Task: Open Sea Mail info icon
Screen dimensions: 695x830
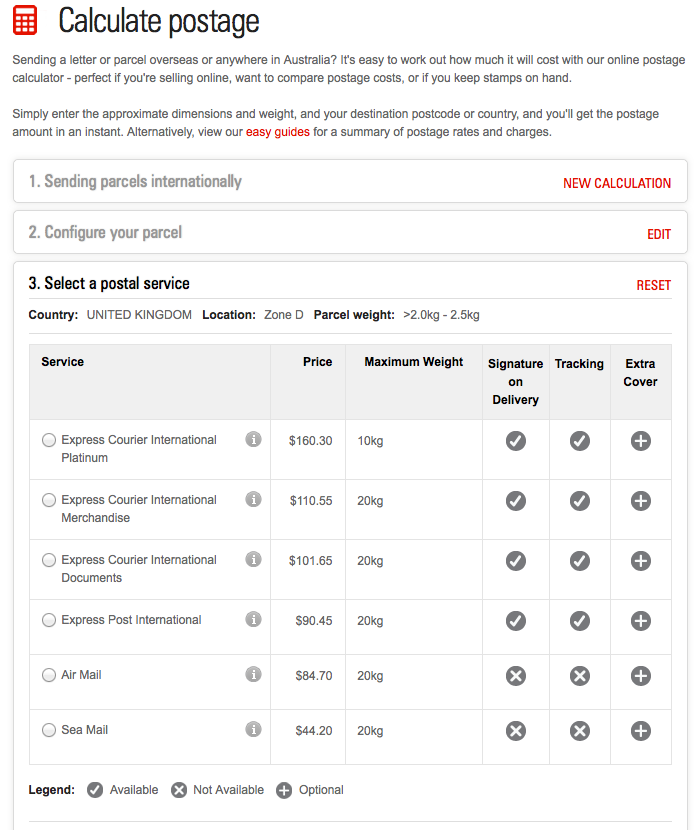Action: pos(254,729)
